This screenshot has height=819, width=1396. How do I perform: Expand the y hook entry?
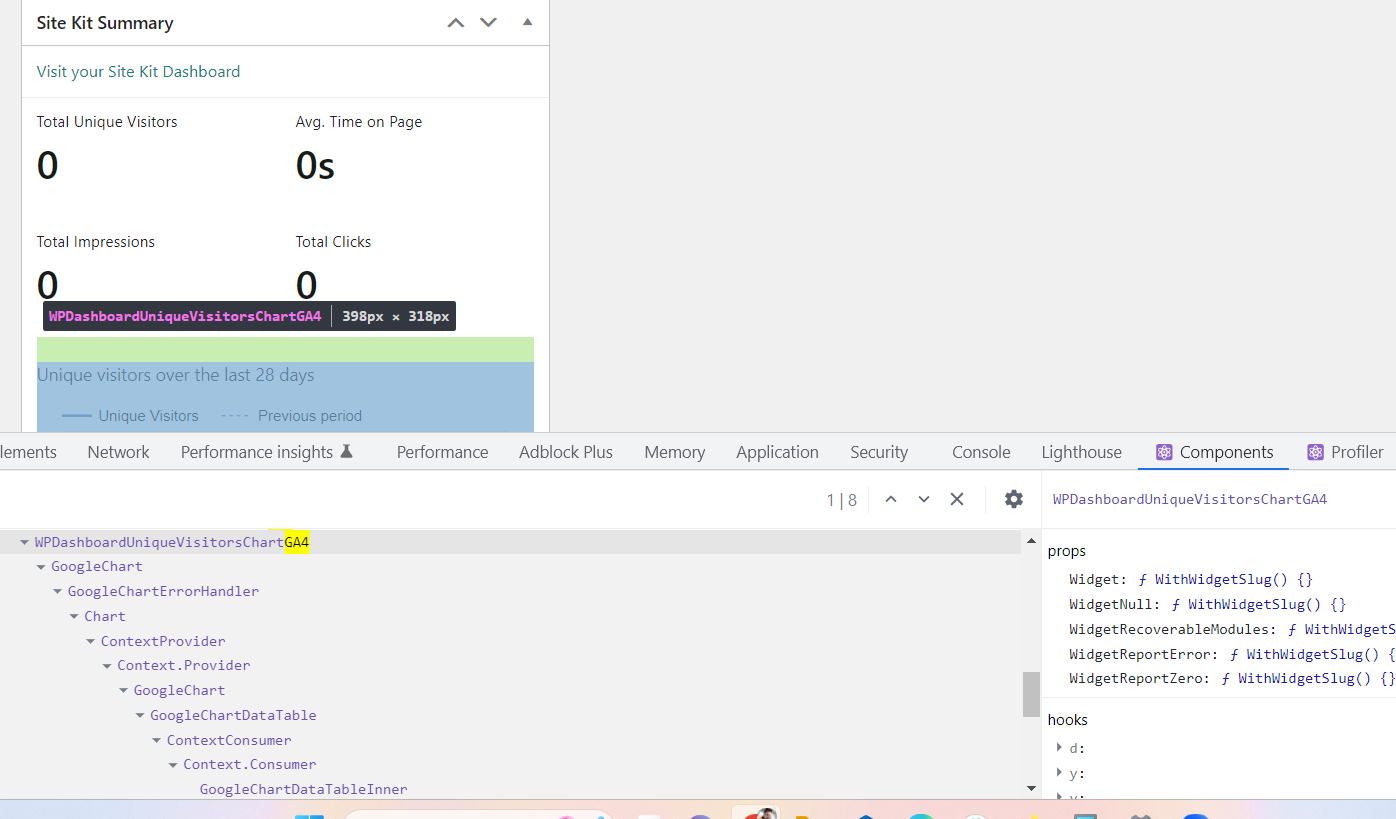(1059, 772)
